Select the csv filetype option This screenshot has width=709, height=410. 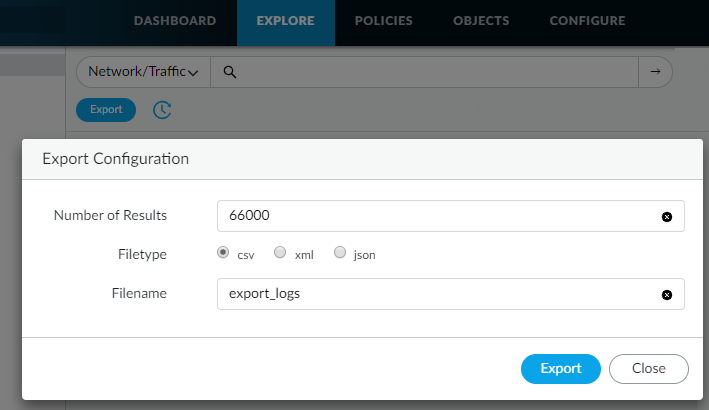pos(223,253)
